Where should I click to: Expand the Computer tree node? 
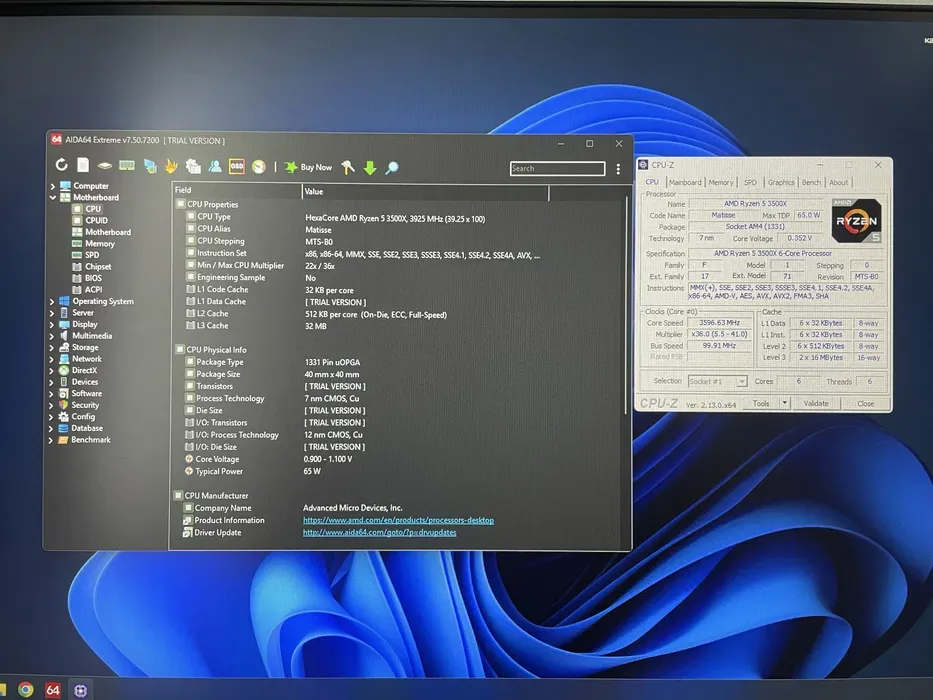[52, 186]
